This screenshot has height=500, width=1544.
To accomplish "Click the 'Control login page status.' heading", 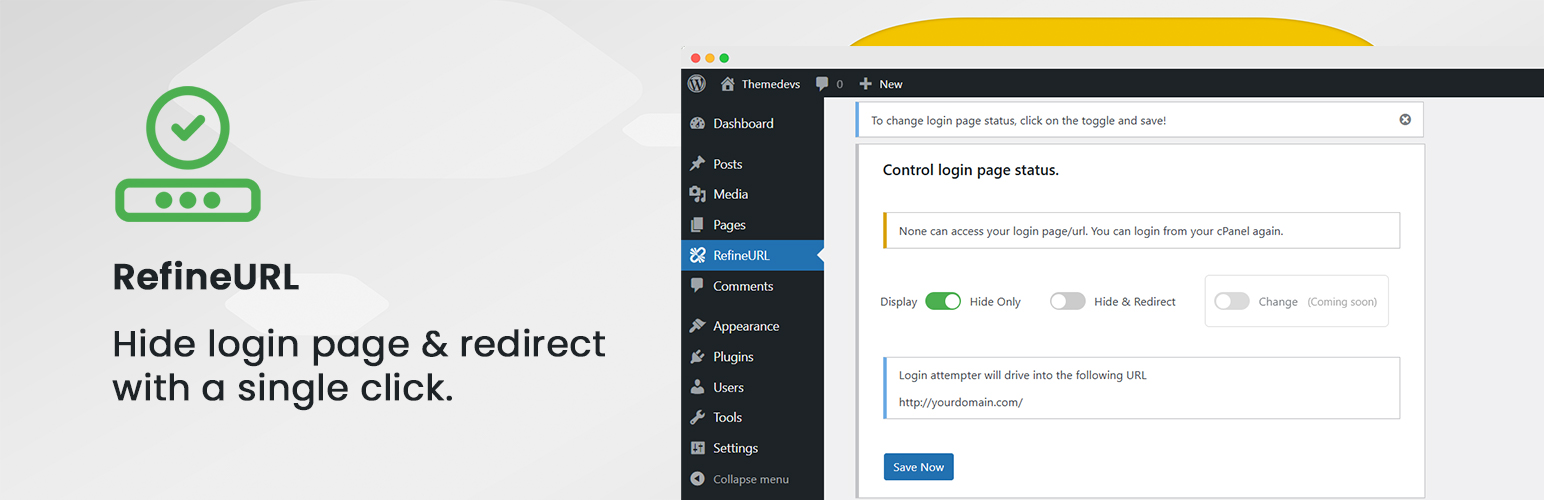I will [x=970, y=170].
